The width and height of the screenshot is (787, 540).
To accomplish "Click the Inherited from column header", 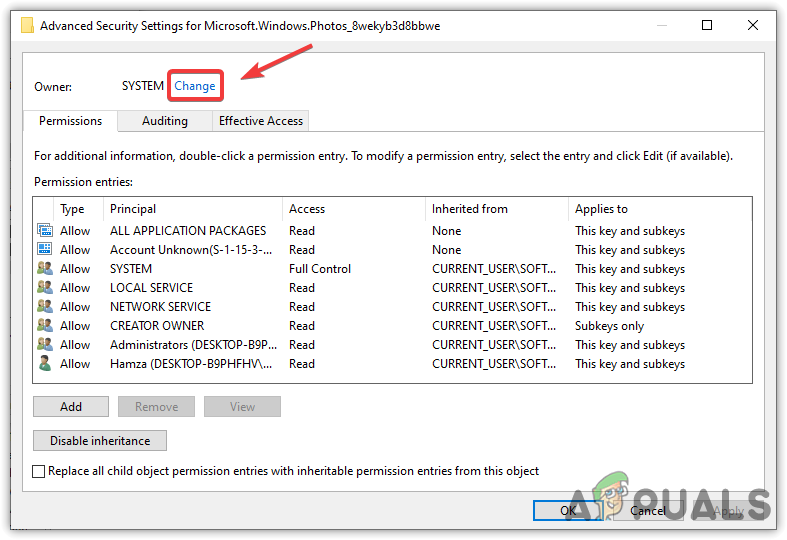I will point(496,209).
